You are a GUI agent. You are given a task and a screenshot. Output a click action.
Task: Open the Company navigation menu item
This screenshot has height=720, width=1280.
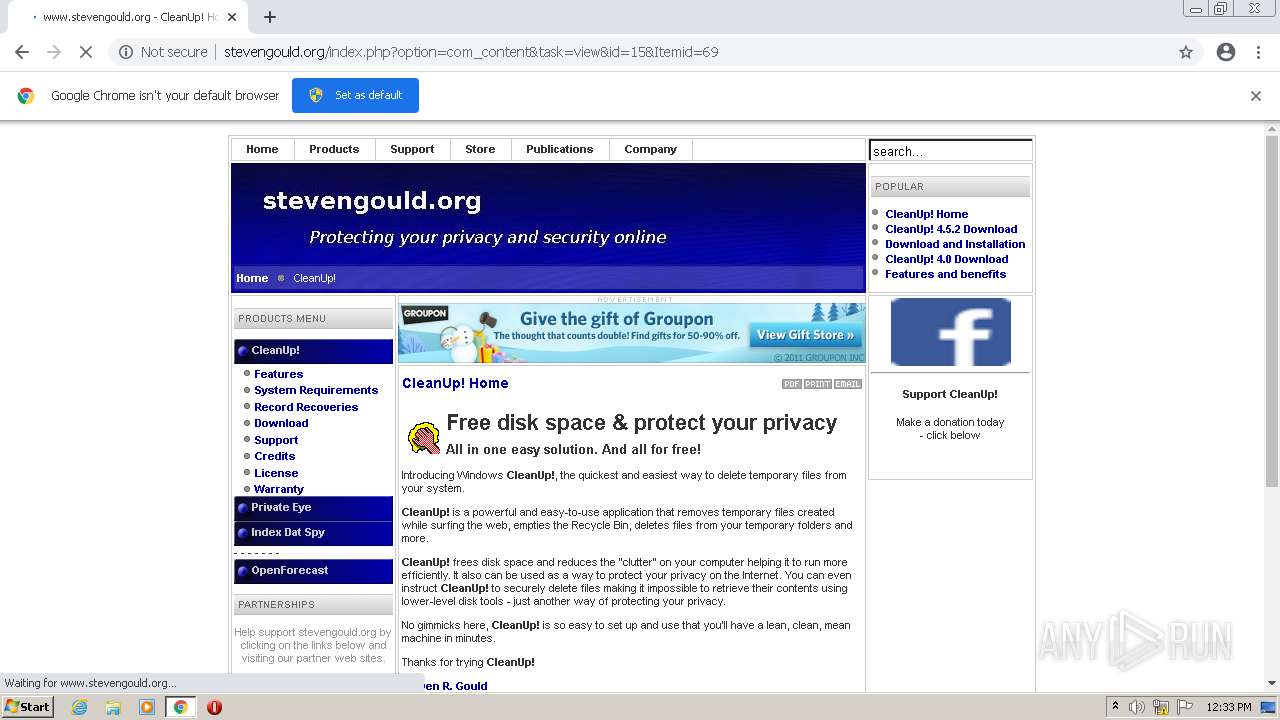[x=651, y=149]
